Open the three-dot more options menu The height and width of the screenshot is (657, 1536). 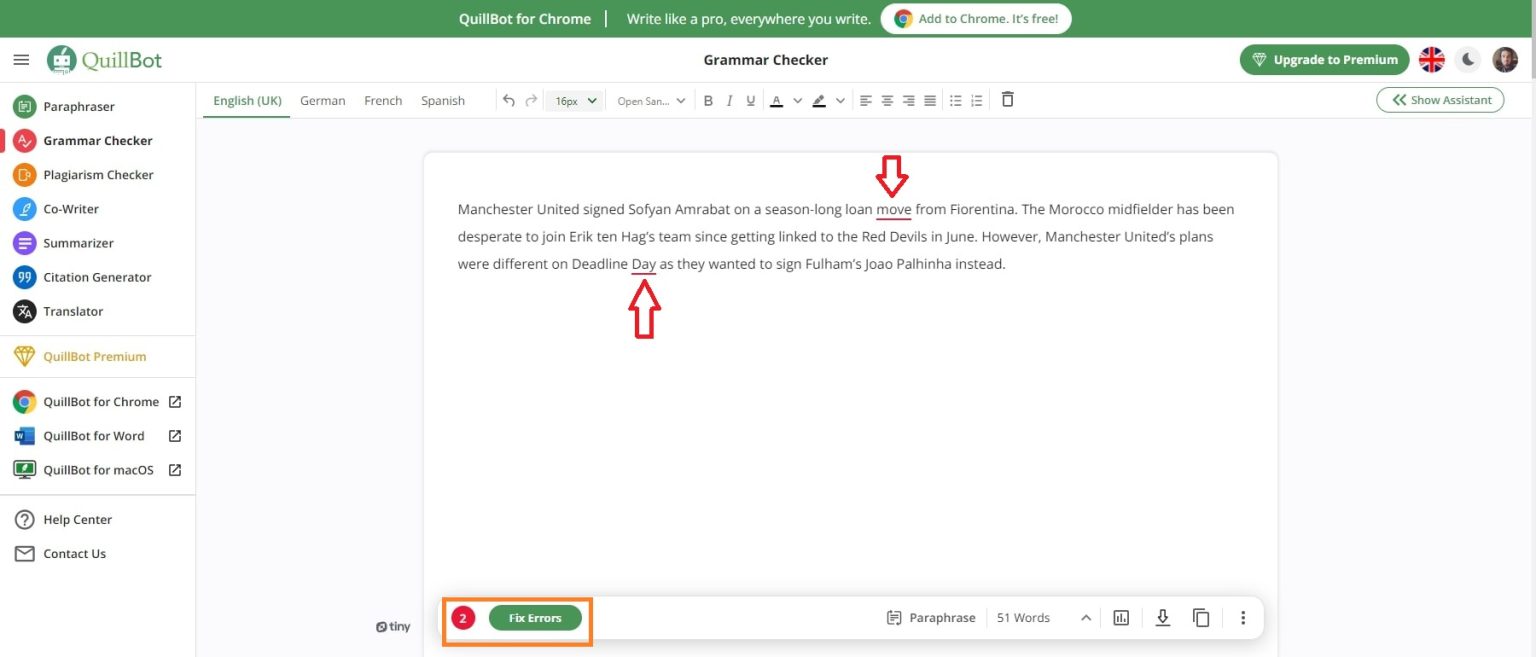click(x=1243, y=618)
